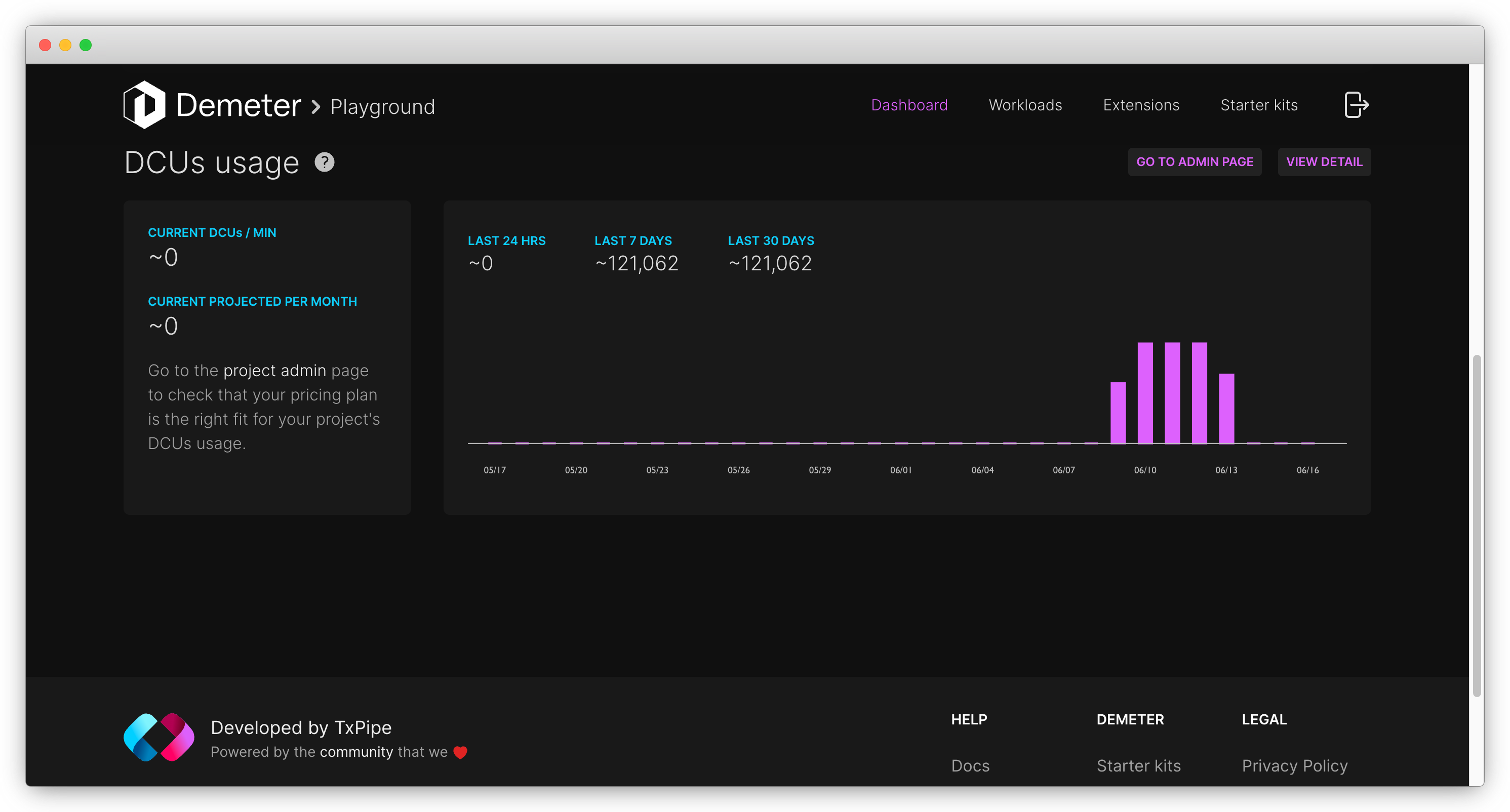Screen dimensions: 1510x812
Task: Click LAST 30 DAYS label
Action: pos(771,241)
